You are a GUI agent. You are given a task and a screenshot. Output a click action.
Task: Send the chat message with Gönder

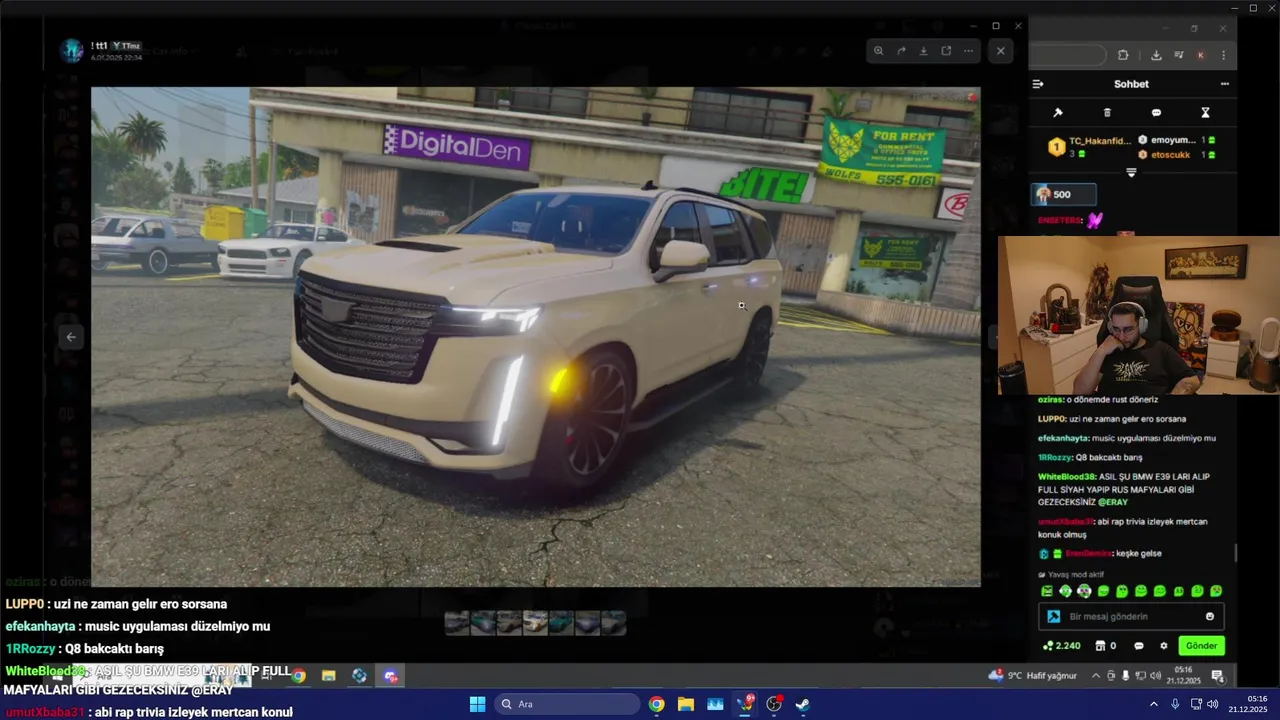tap(1201, 646)
